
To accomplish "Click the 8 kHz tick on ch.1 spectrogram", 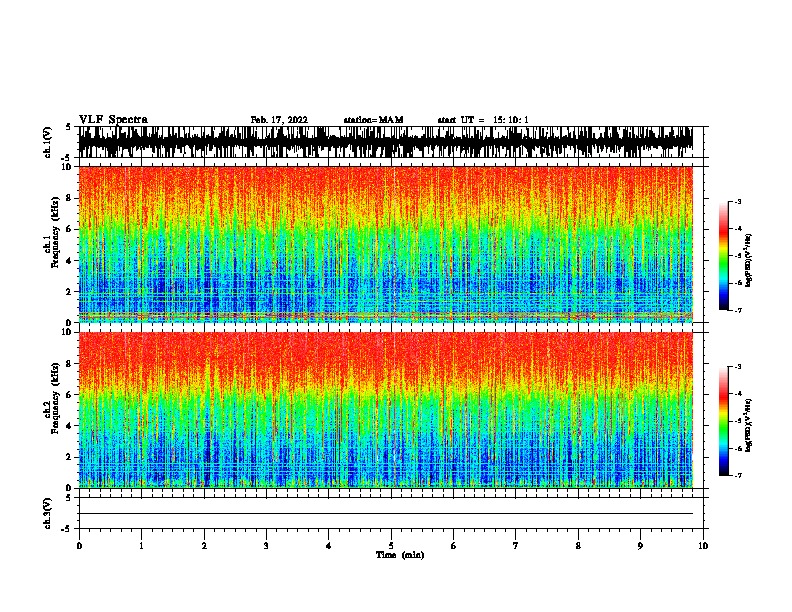I will pyautogui.click(x=70, y=198).
